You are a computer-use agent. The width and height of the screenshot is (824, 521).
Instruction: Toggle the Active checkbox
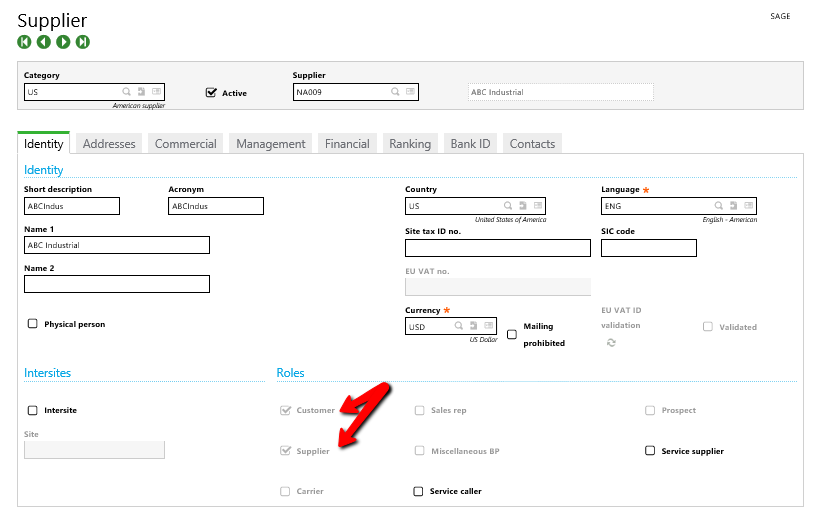[211, 93]
